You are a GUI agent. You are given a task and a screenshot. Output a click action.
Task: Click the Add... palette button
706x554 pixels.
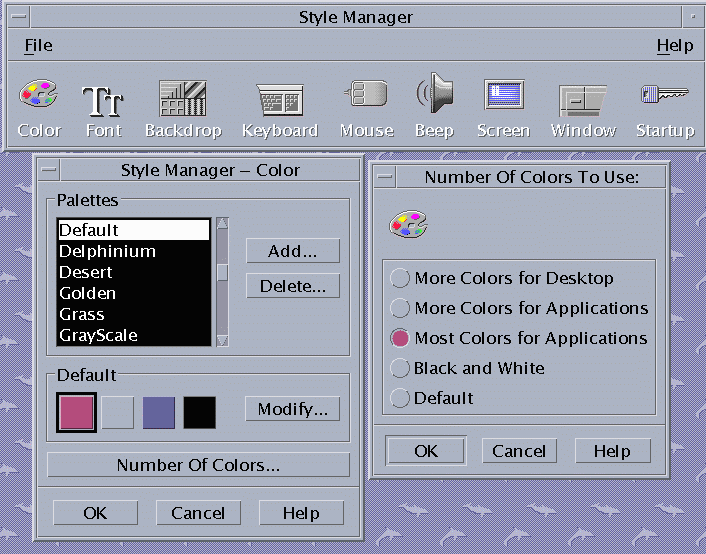click(x=293, y=251)
